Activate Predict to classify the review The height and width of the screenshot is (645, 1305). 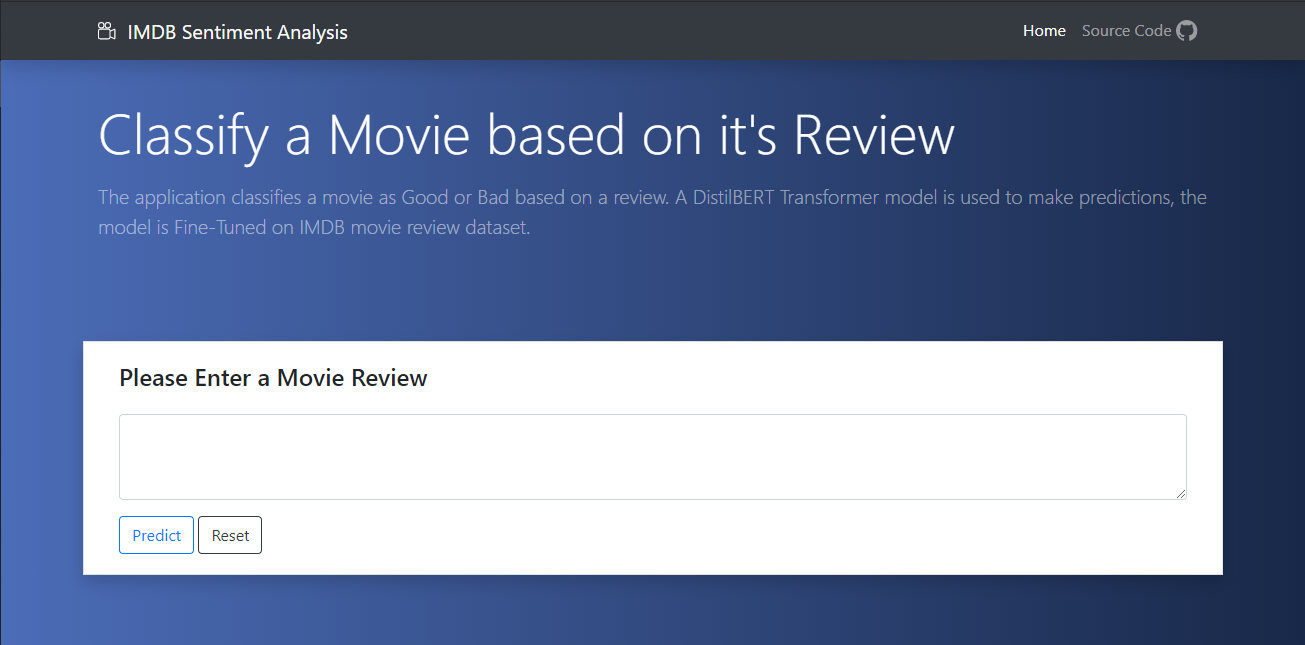(x=156, y=535)
